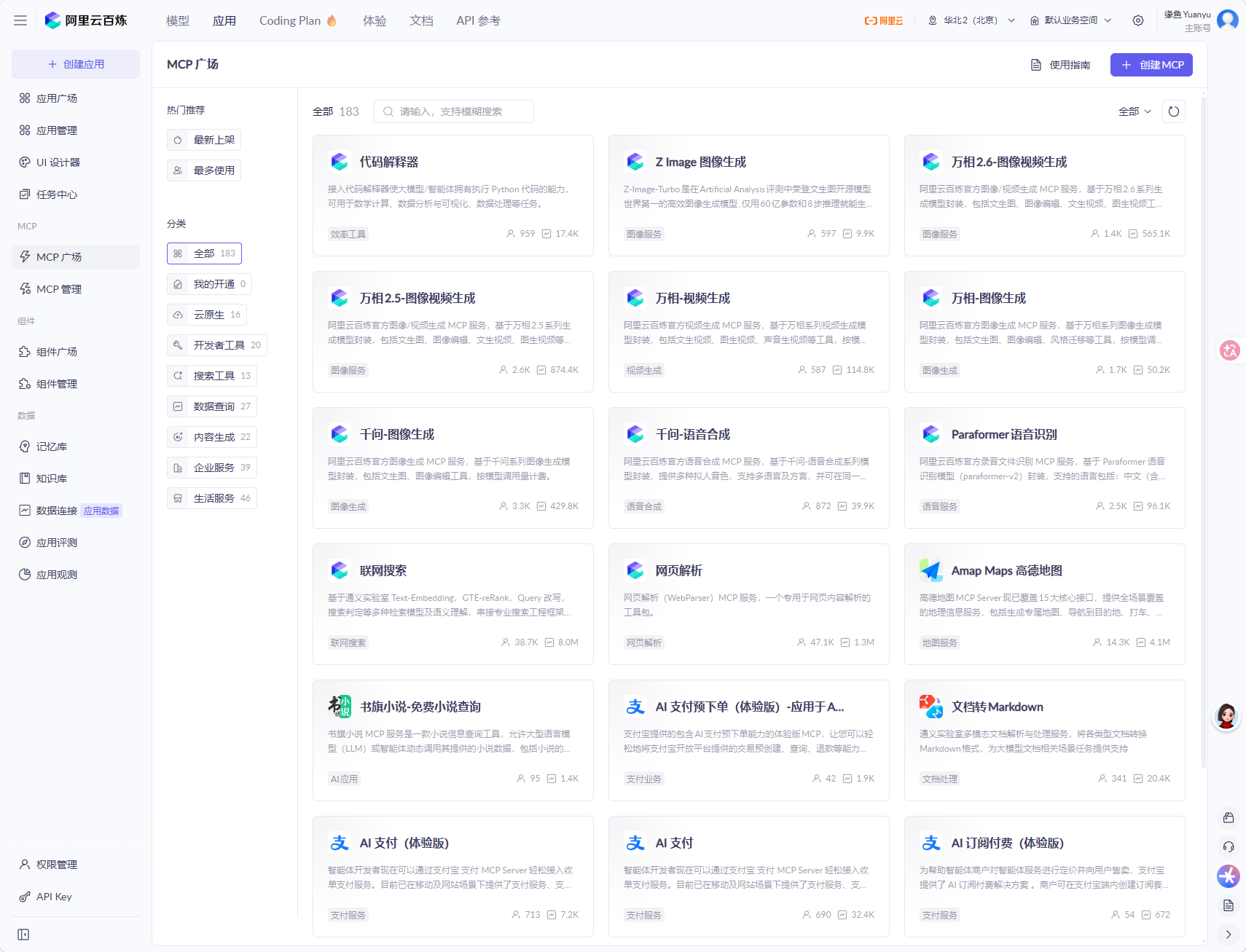The height and width of the screenshot is (952, 1246).
Task: Click the Amap Maps 高德地图 icon
Action: pyautogui.click(x=930, y=570)
